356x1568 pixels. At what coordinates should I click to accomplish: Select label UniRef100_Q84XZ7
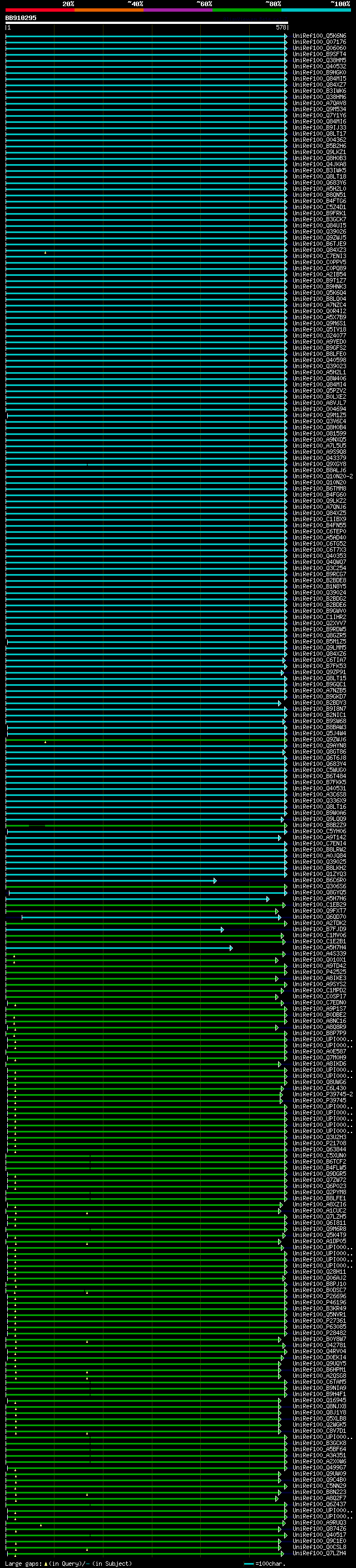pyautogui.click(x=319, y=85)
